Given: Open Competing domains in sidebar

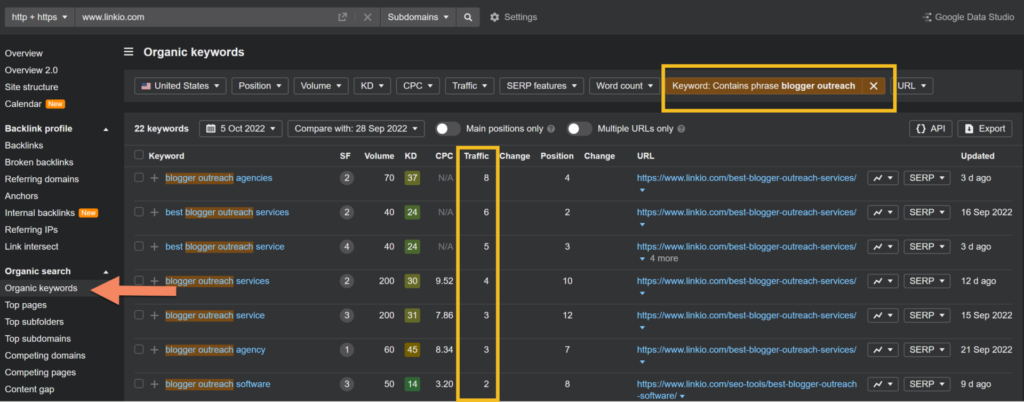Looking at the screenshot, I should tap(45, 356).
